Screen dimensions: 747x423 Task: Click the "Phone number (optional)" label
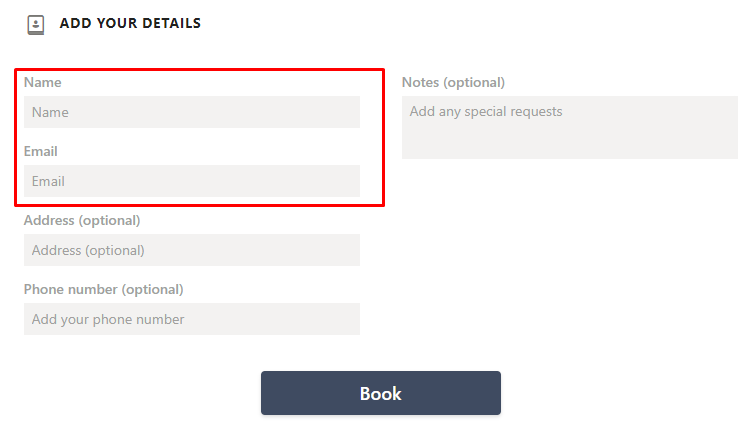pyautogui.click(x=104, y=289)
